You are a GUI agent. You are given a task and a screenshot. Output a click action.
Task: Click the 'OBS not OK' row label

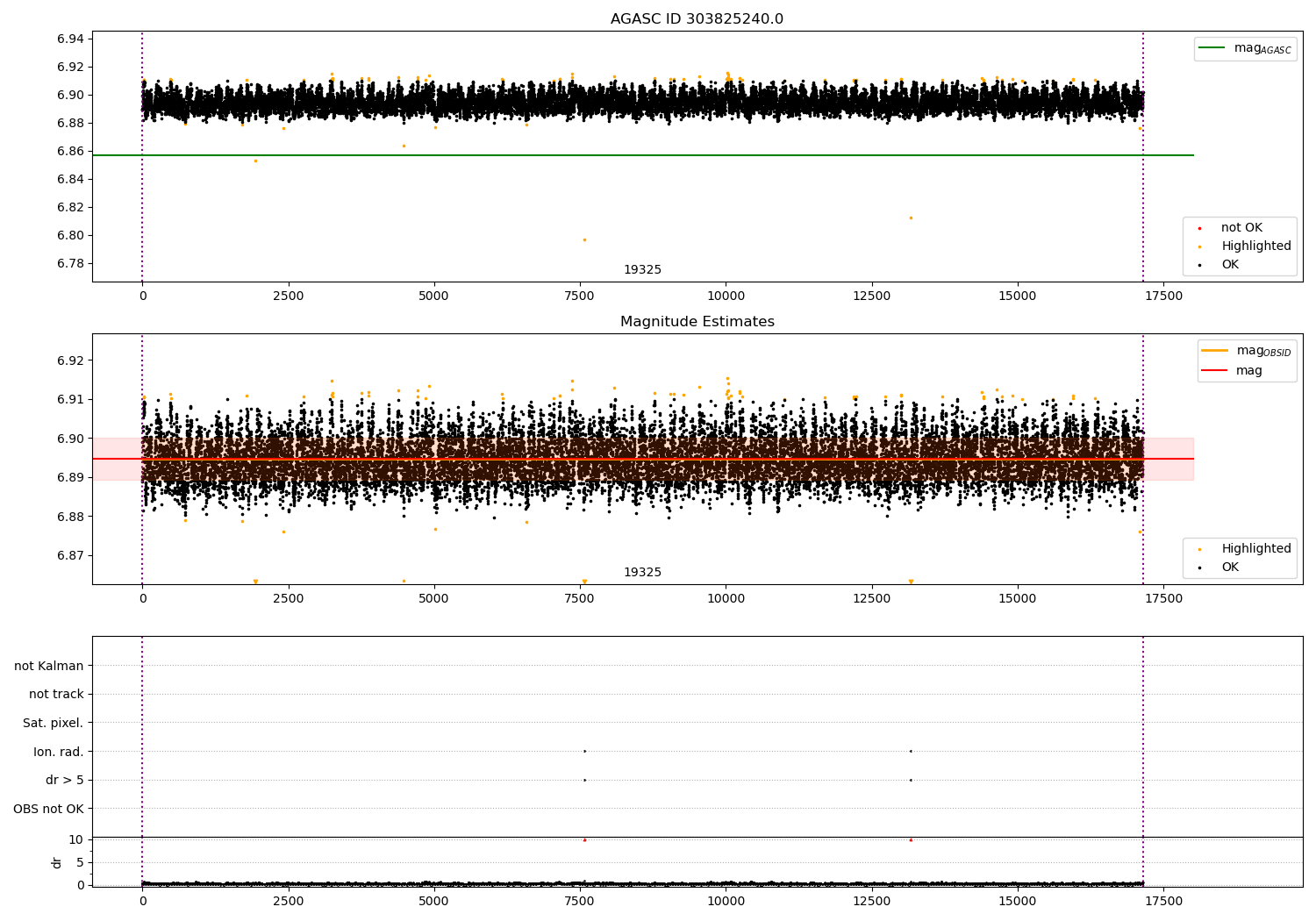point(49,809)
